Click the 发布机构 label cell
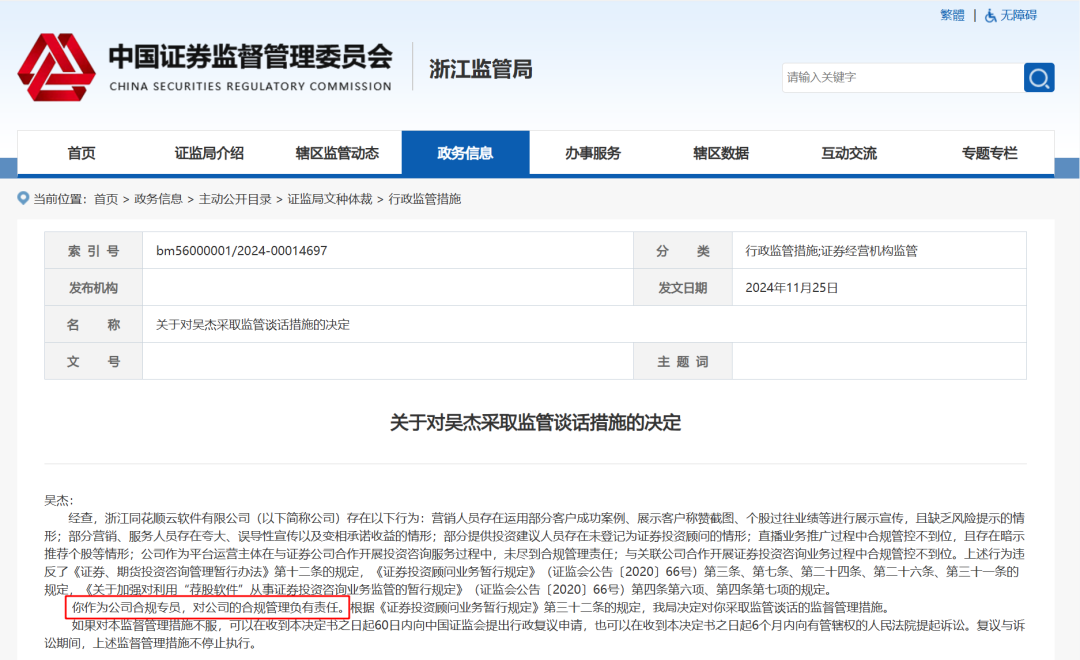This screenshot has width=1080, height=660. point(94,288)
